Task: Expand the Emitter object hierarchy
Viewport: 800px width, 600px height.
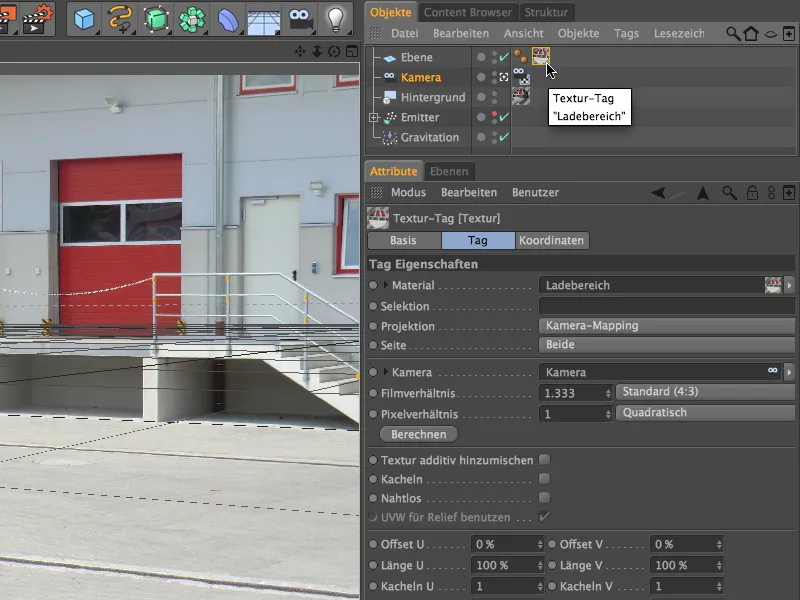Action: (x=374, y=118)
